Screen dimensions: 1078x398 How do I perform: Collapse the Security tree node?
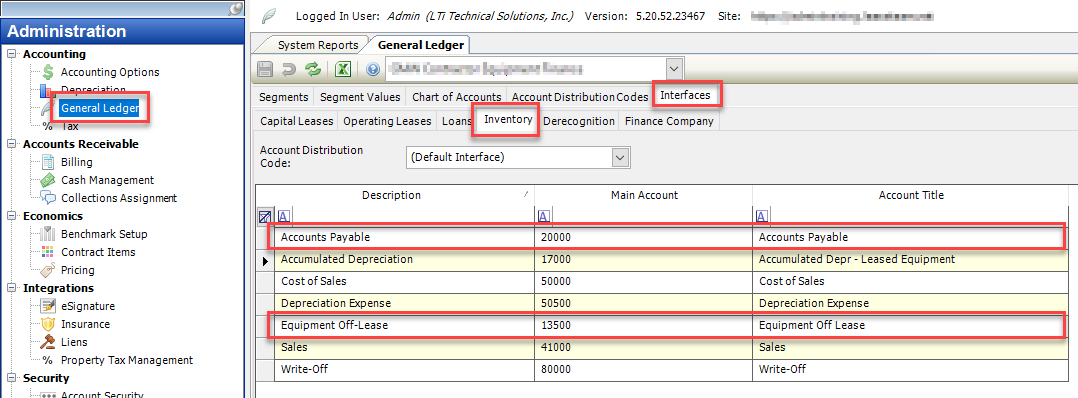click(x=11, y=378)
